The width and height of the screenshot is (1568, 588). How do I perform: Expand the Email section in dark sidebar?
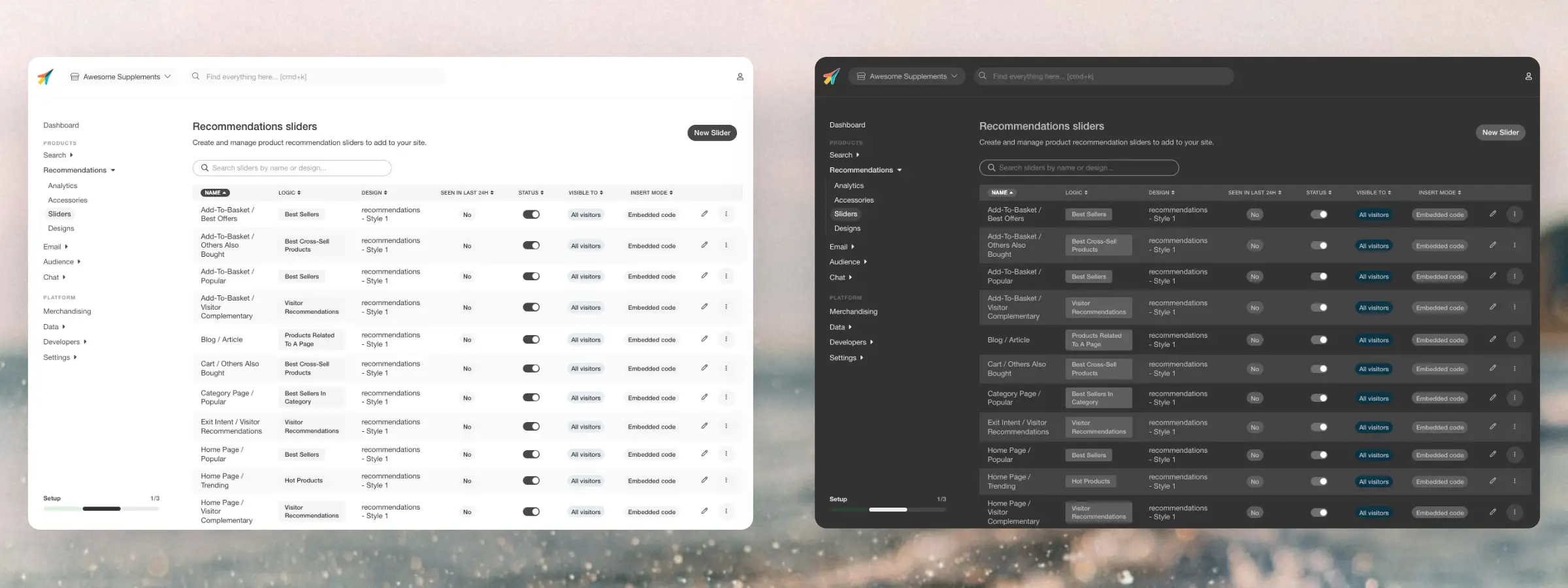841,247
